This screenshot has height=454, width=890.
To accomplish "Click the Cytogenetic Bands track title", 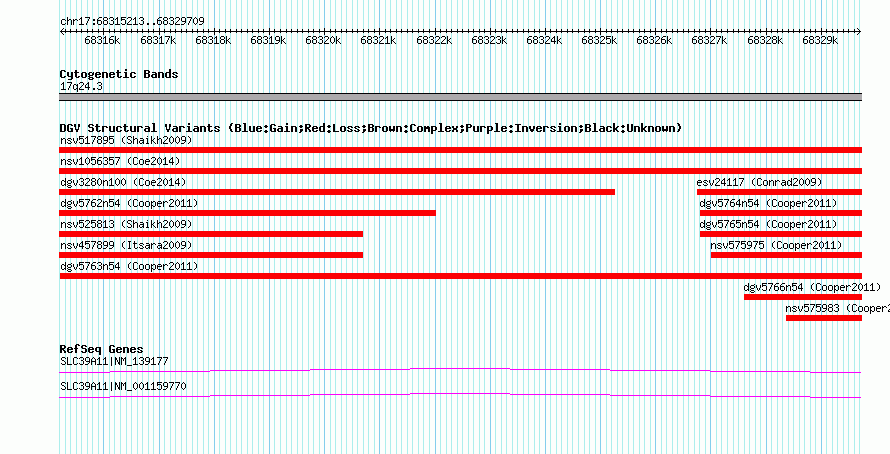I will coord(119,74).
